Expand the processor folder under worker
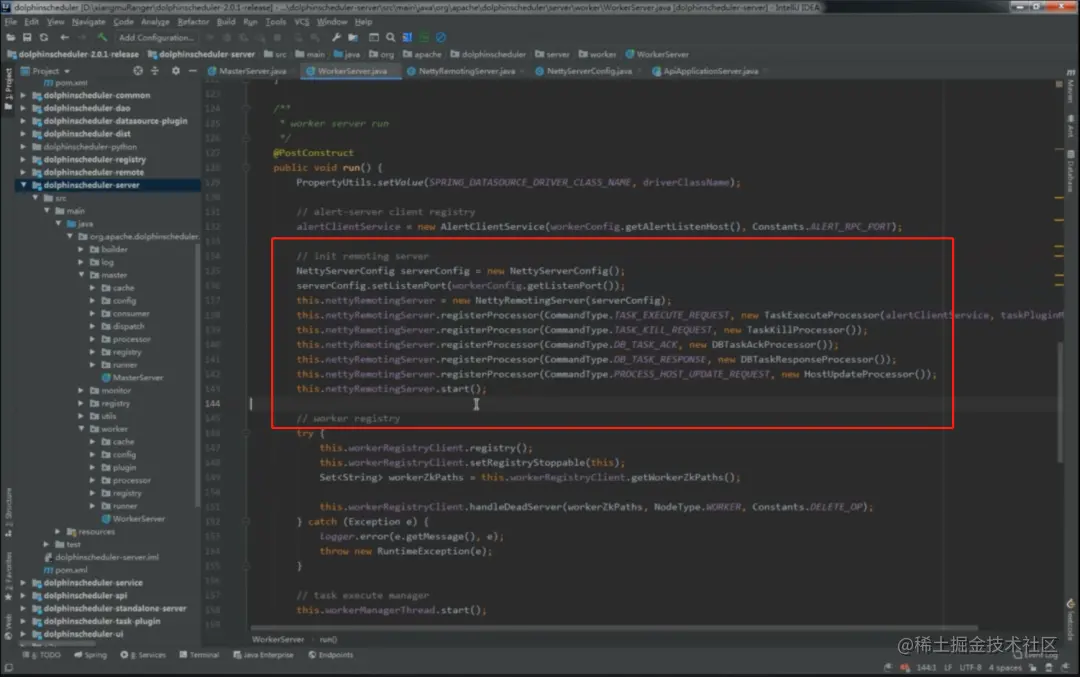 coord(93,480)
